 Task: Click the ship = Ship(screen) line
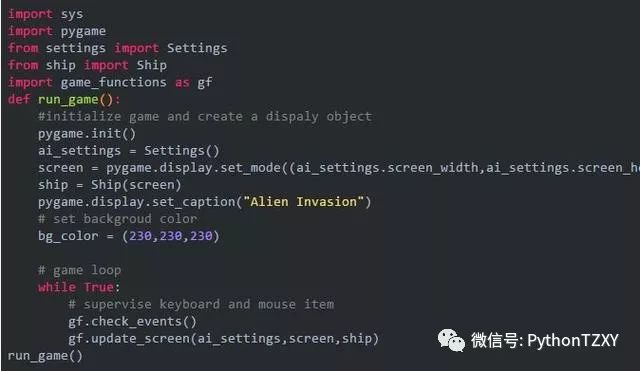(109, 185)
